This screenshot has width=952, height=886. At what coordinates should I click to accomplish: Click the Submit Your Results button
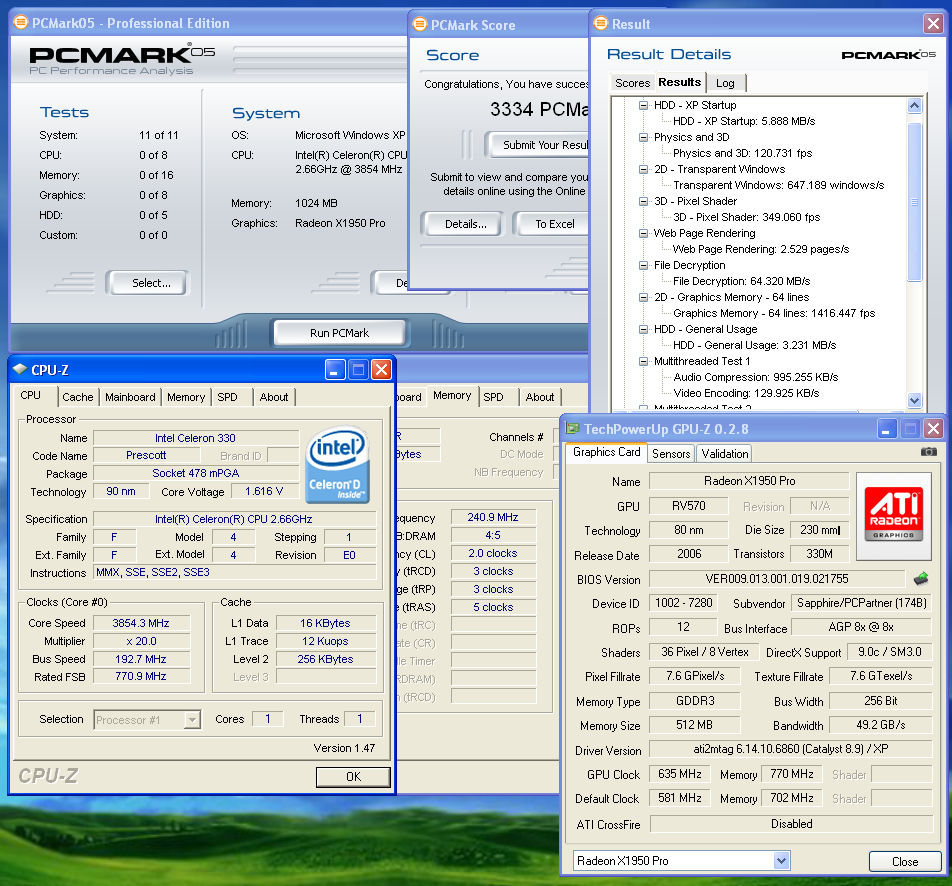(538, 145)
